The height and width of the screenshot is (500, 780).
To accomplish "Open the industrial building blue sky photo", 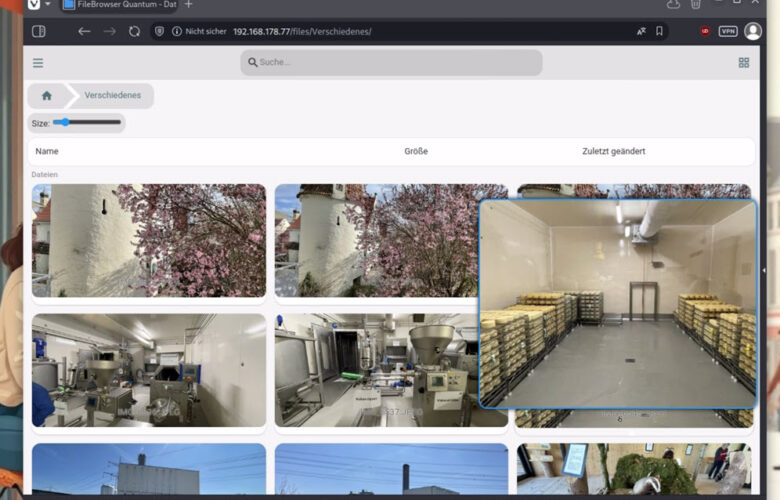I will tap(149, 469).
